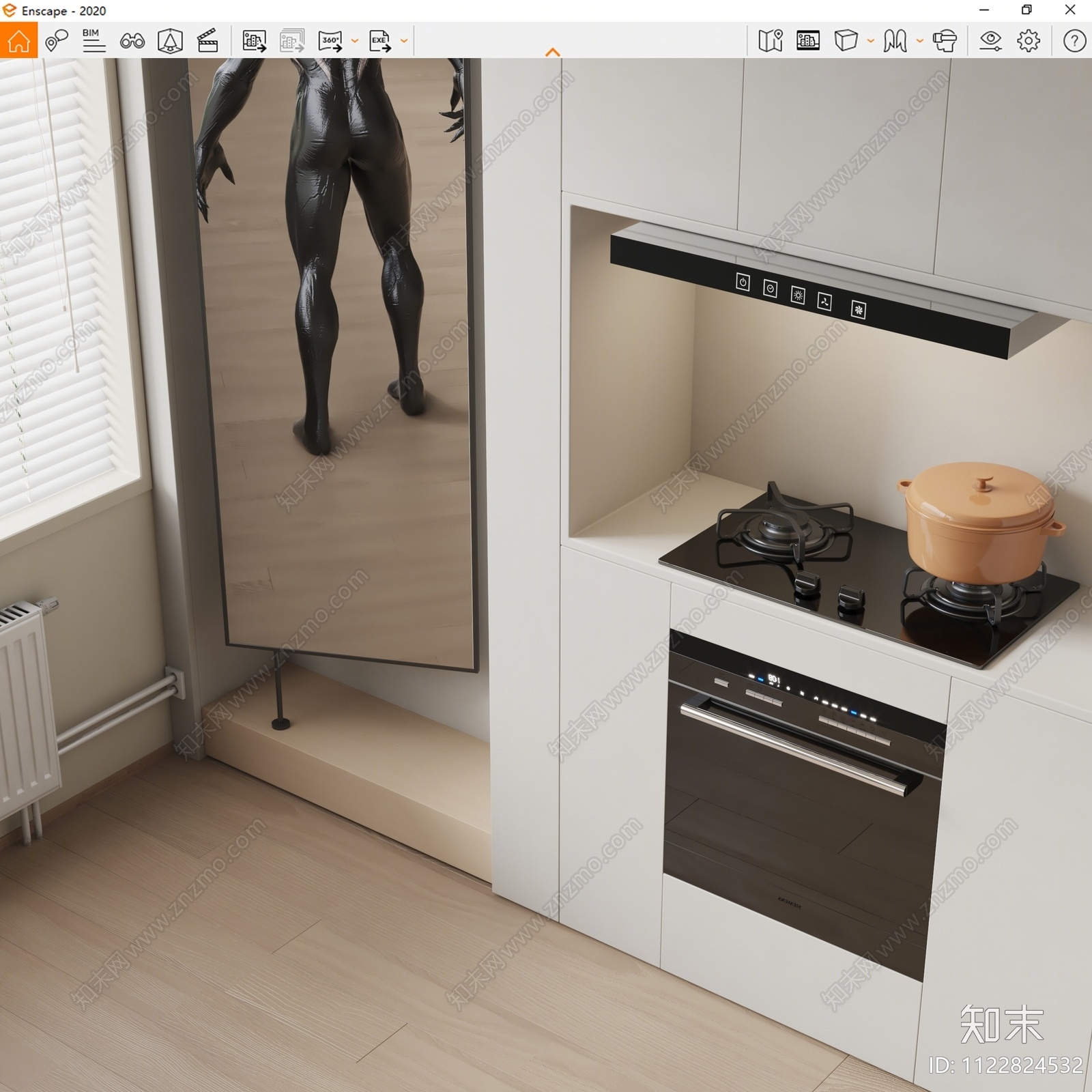The height and width of the screenshot is (1092, 1092).
Task: Close the Enscape window
Action: (1070, 10)
